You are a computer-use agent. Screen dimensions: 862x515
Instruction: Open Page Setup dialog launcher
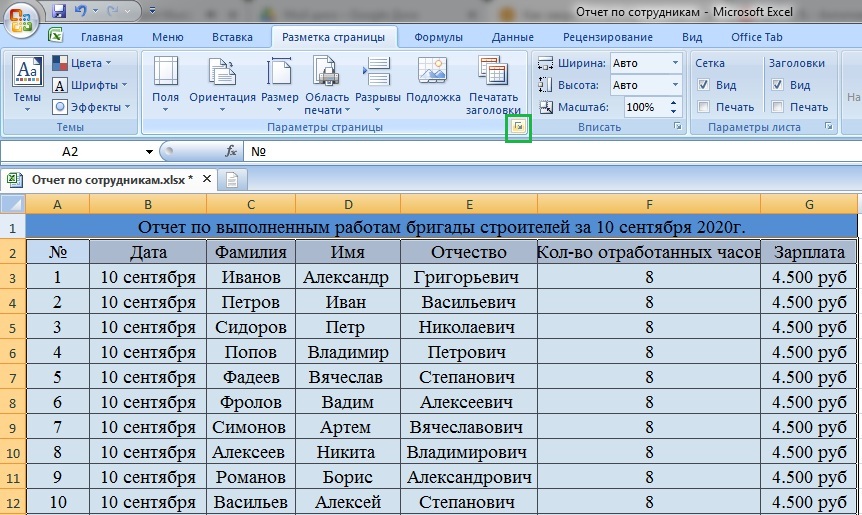[x=518, y=128]
